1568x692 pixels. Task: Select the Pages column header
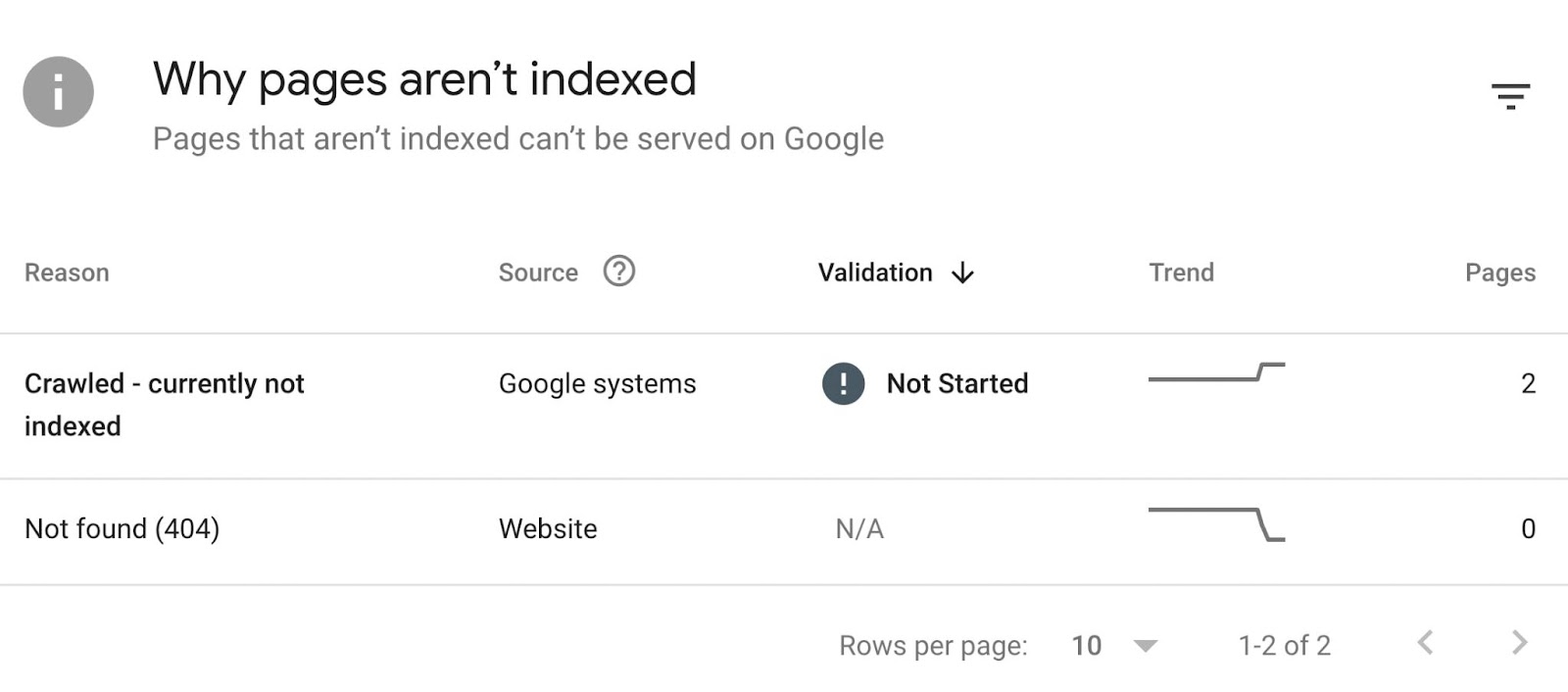[x=1498, y=272]
